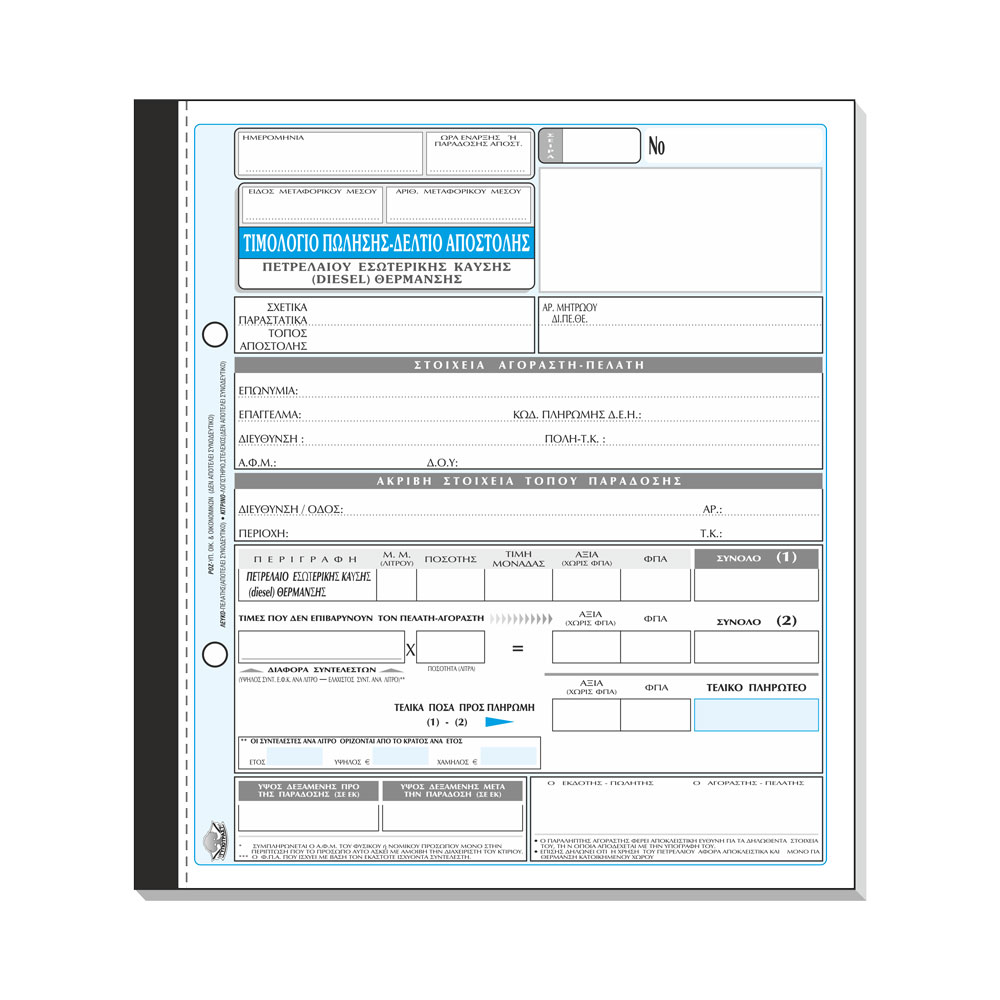Click the lower punch hole circle
1000x1000 pixels.
(x=215, y=654)
